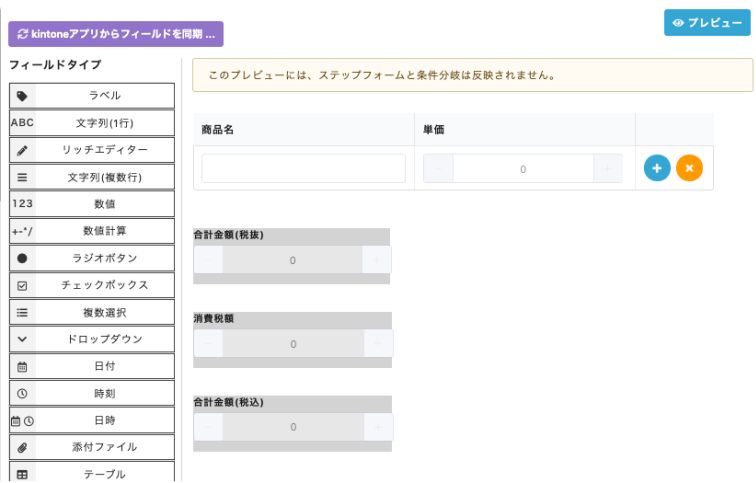
Task: Sync fields from kintone app
Action: click(x=116, y=34)
